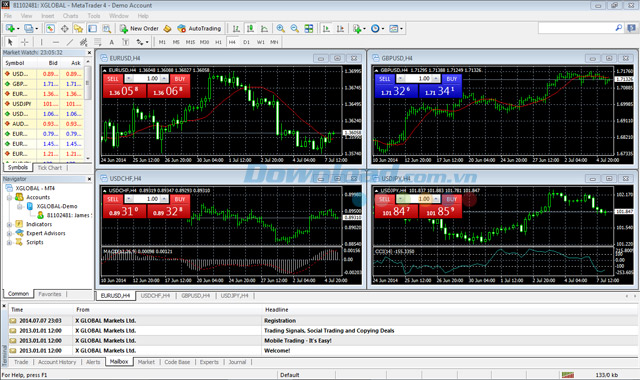This screenshot has height=380, width=640.
Task: Toggle the Terminal window icon
Action: (93, 29)
